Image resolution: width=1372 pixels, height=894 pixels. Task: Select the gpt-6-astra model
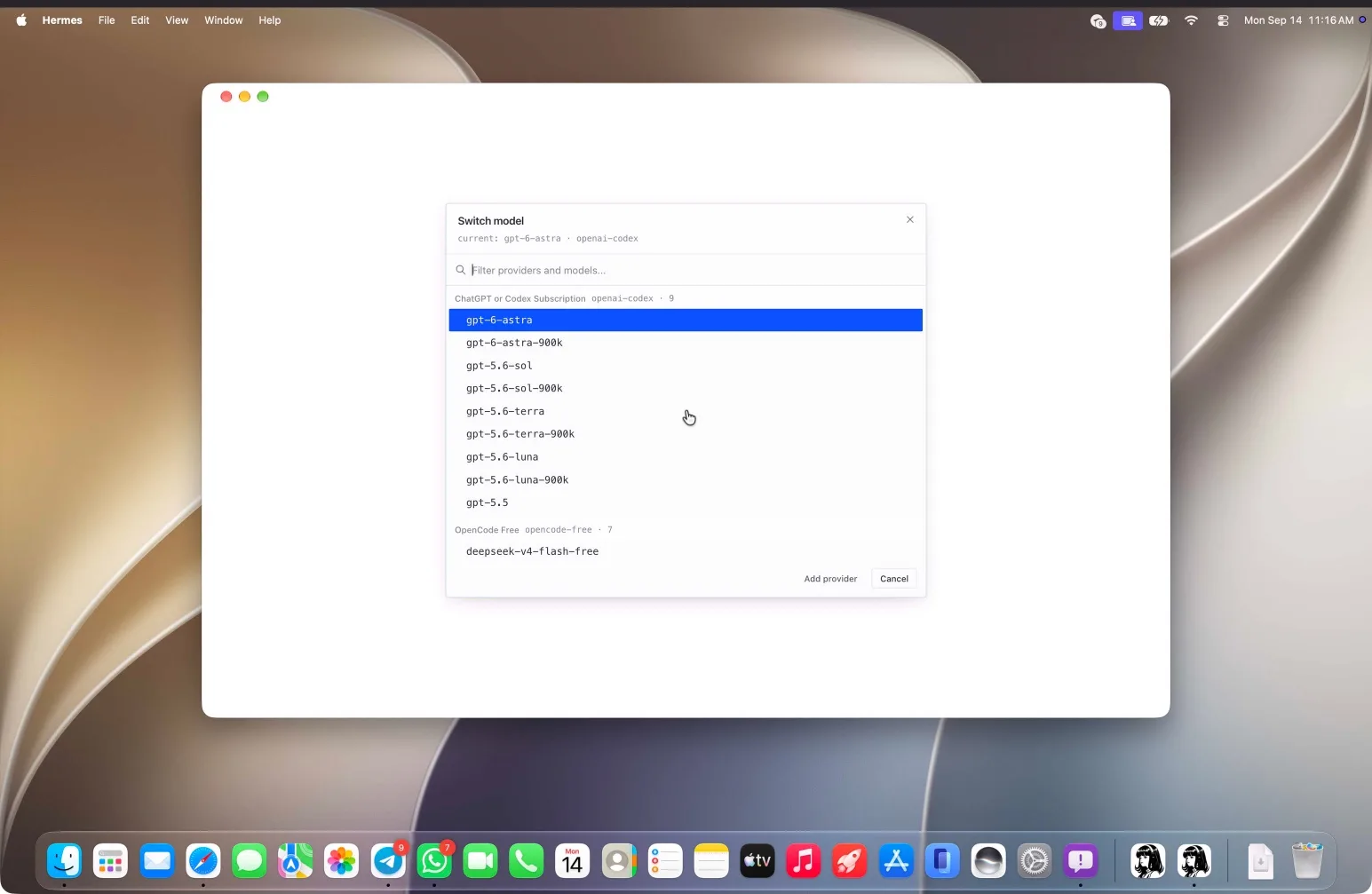686,320
